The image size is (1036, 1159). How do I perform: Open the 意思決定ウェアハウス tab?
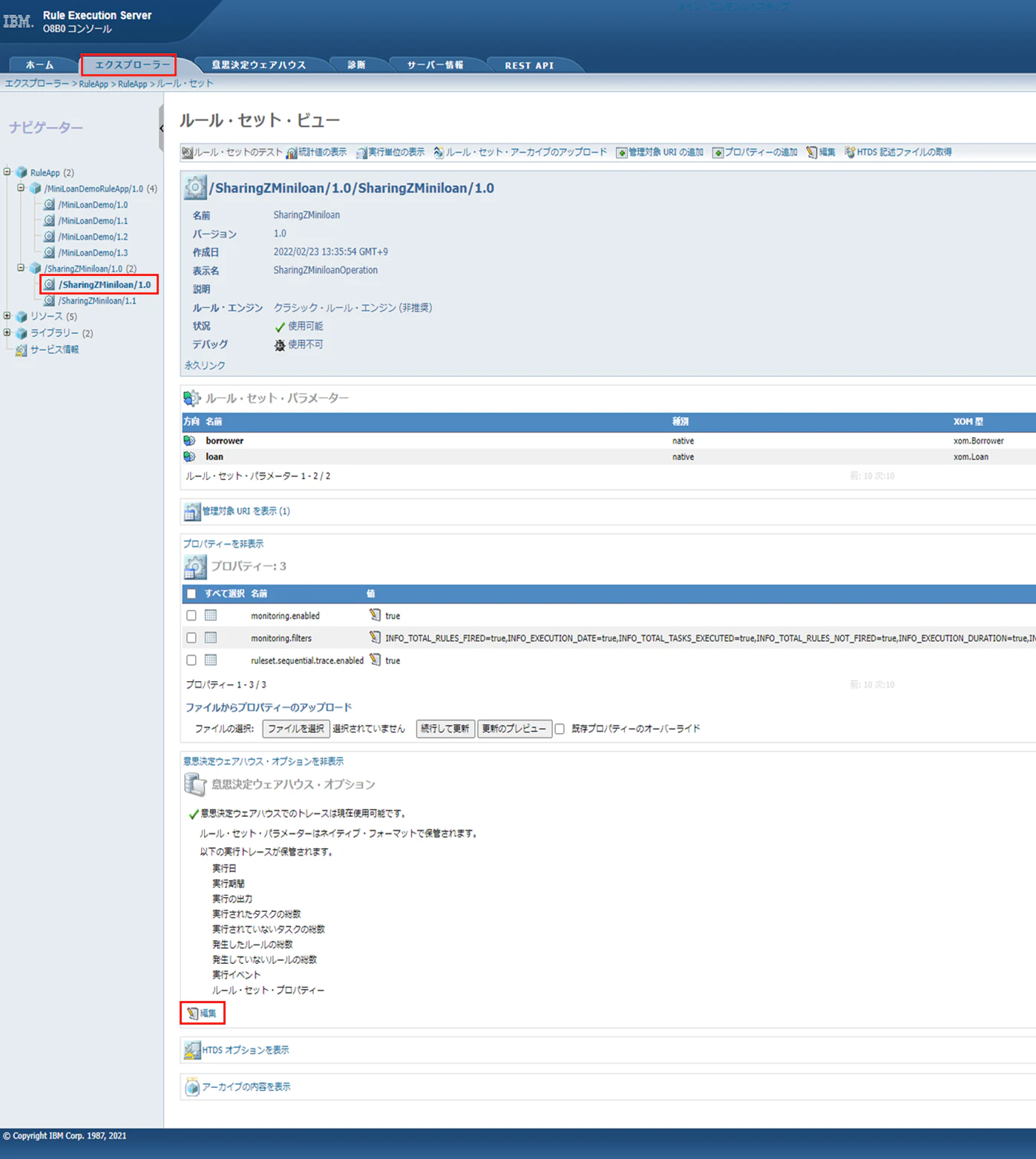(x=258, y=65)
